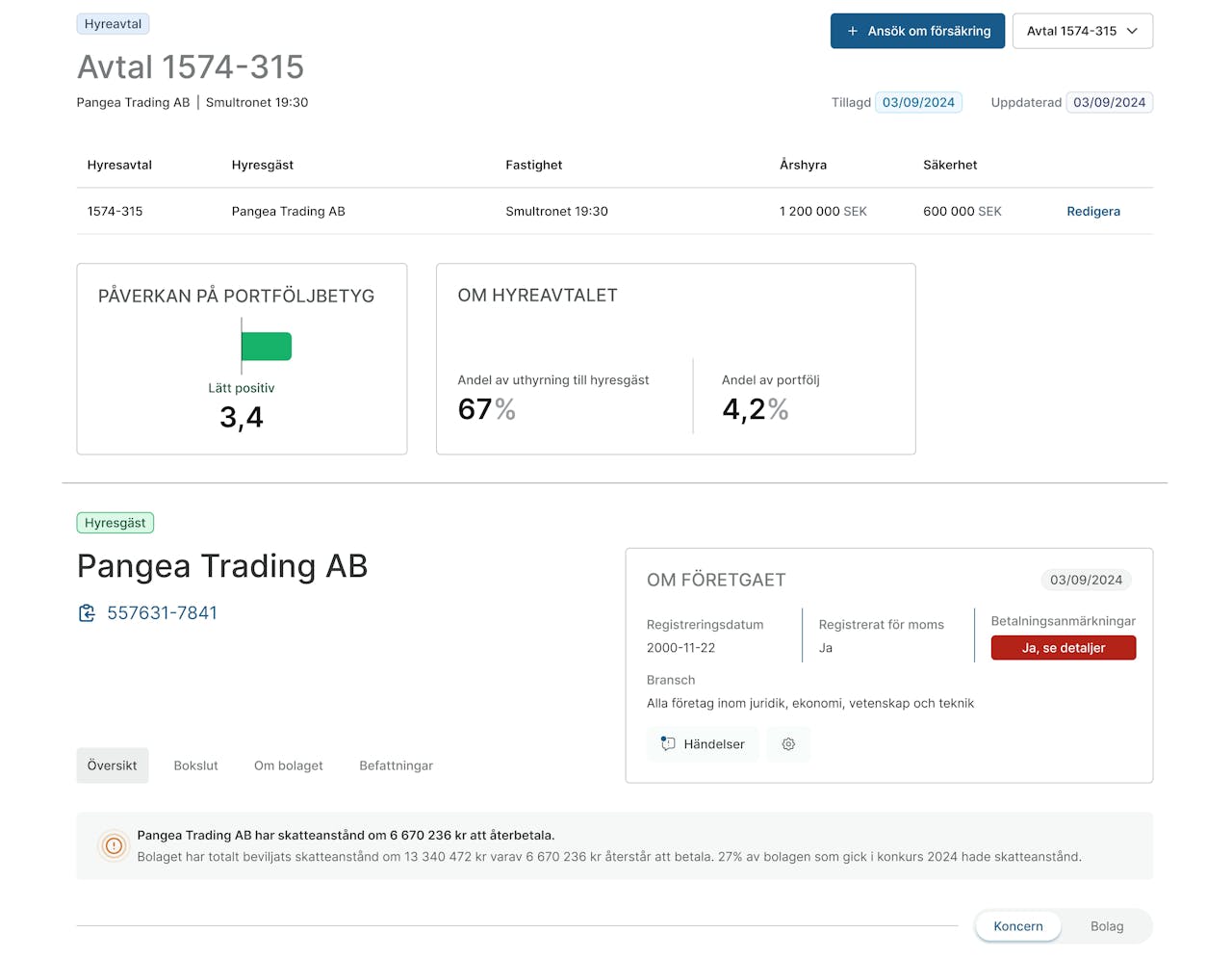Click the Säkerhet column header
Screen dimensions: 1232x959
[950, 165]
